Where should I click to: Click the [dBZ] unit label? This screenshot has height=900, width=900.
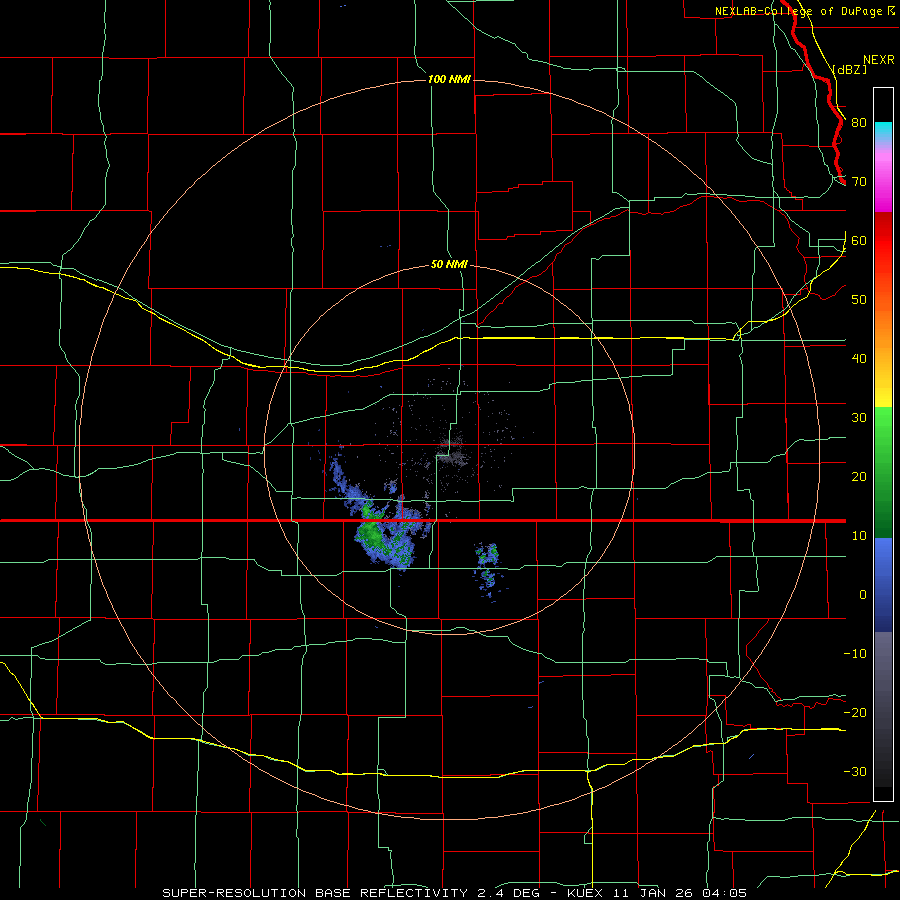(x=849, y=69)
